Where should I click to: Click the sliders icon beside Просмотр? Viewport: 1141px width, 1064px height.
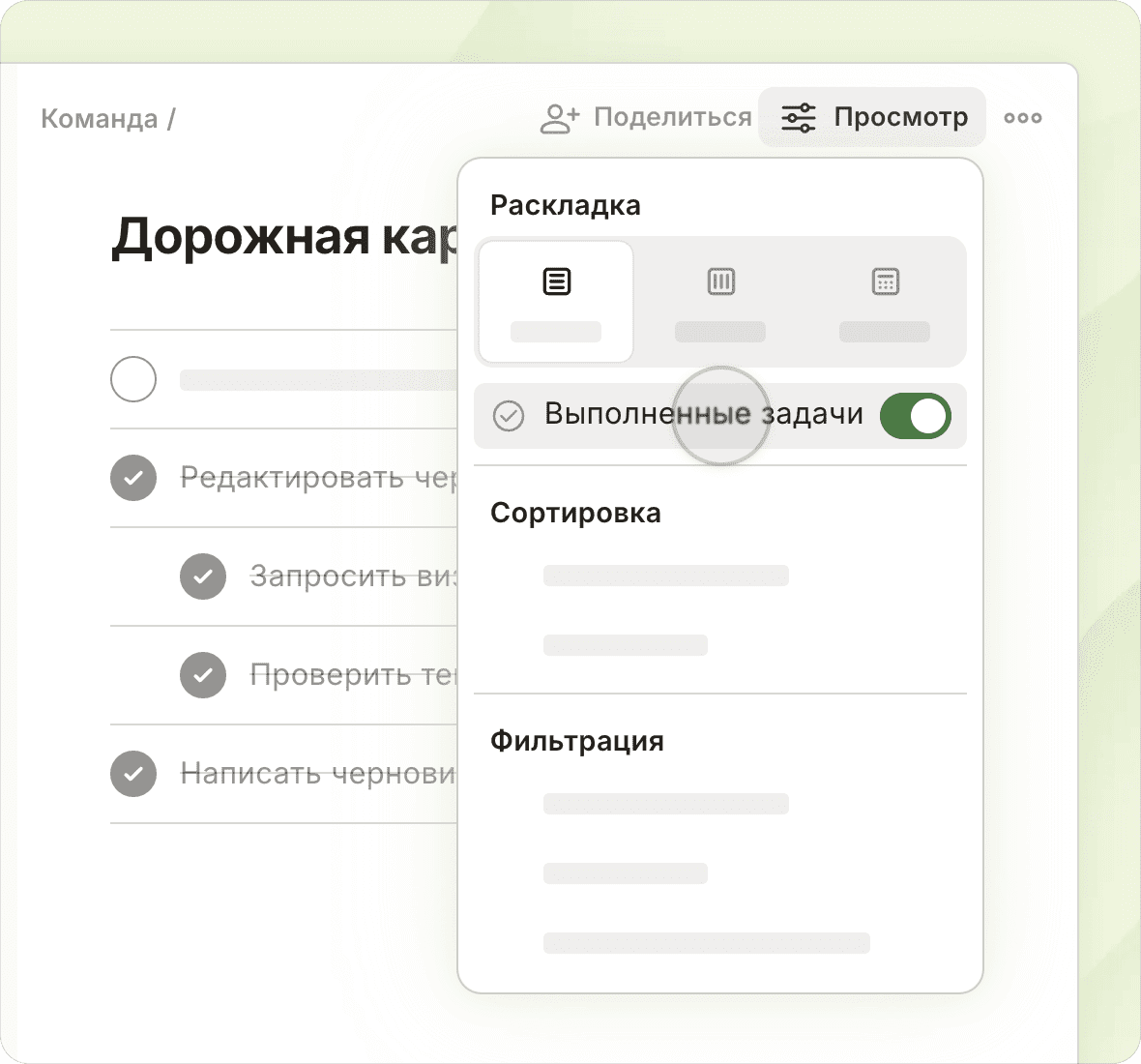(799, 118)
